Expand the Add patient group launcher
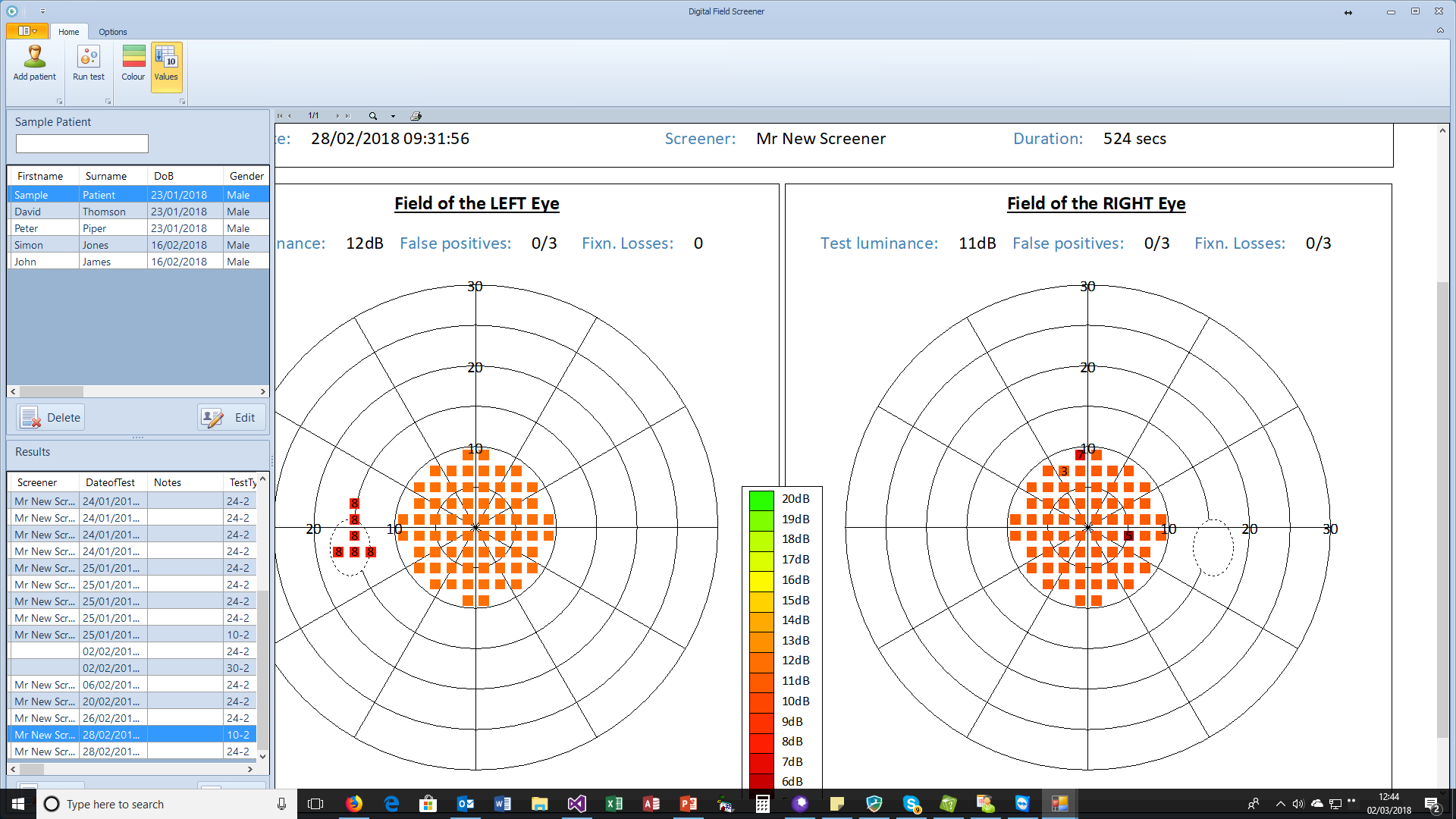1456x819 pixels. coord(59,102)
